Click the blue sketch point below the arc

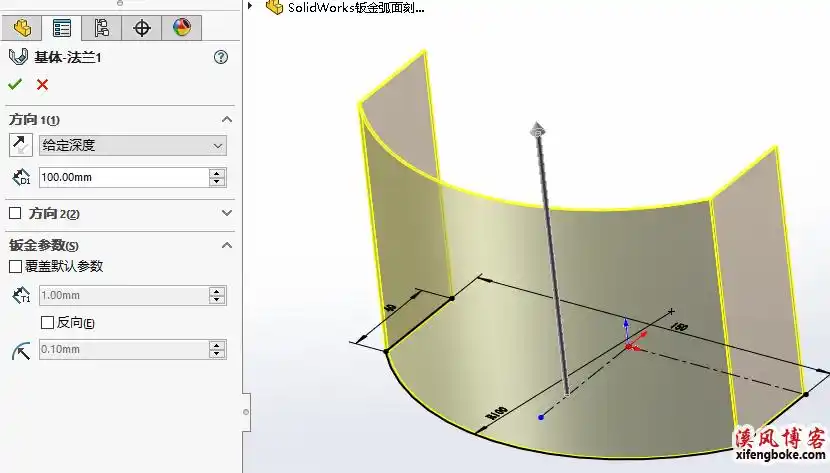541,417
